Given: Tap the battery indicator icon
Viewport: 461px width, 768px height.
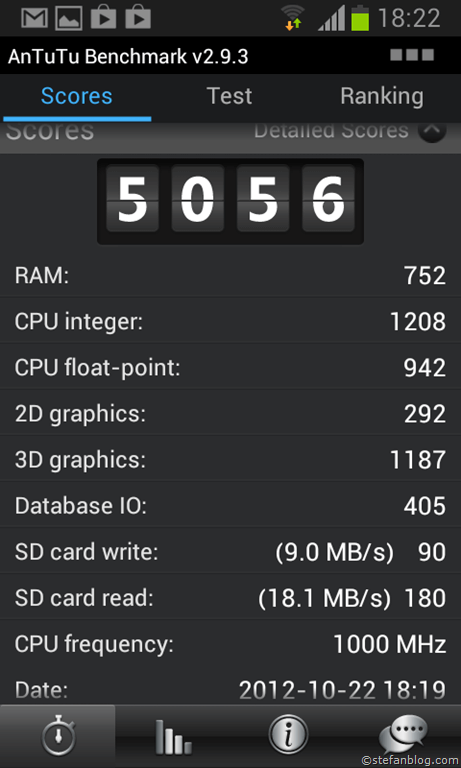Looking at the screenshot, I should (360, 18).
